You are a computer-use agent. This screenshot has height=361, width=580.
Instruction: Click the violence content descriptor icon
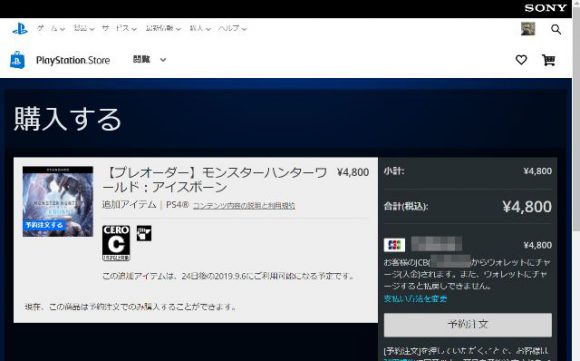tap(144, 233)
